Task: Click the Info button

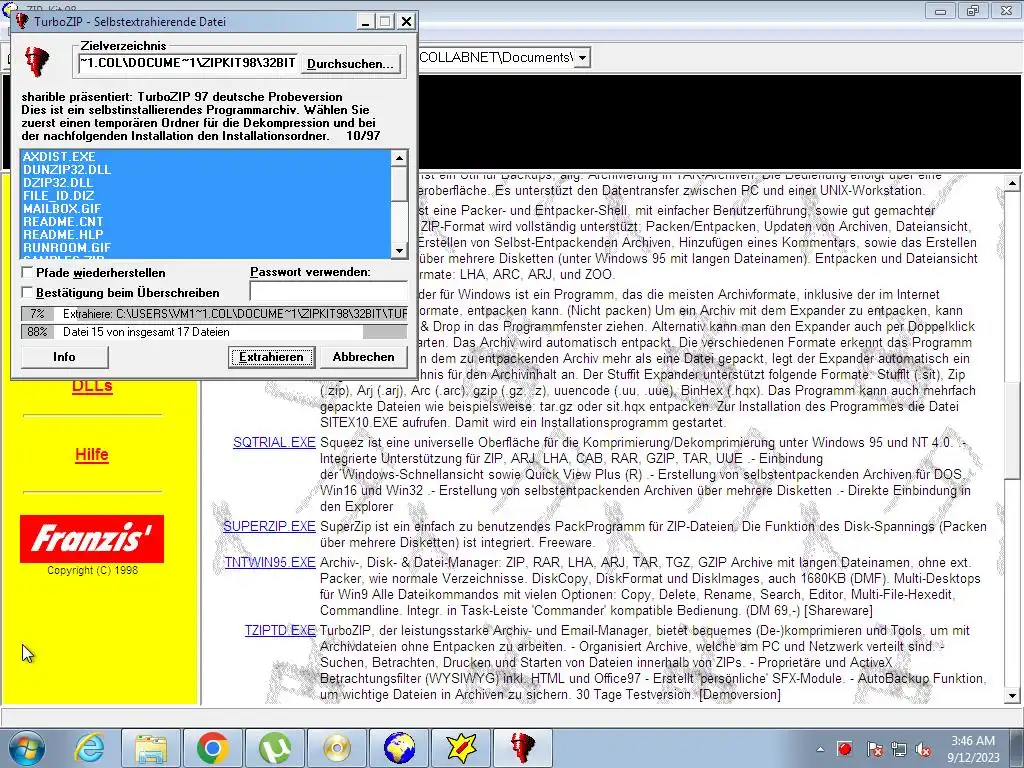Action: (64, 357)
